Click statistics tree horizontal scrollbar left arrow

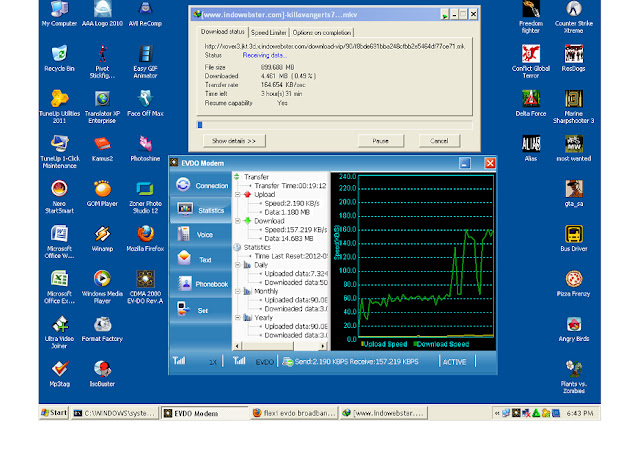point(237,346)
